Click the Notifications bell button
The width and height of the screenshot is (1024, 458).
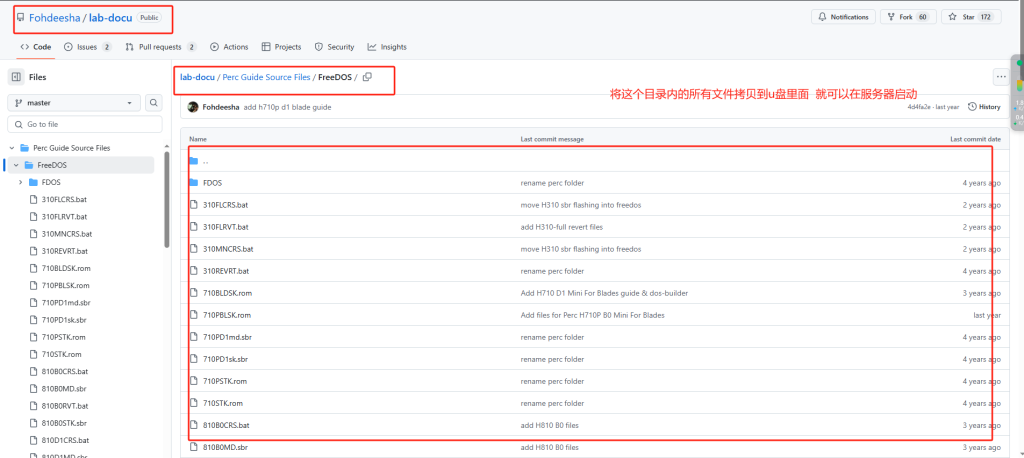tap(843, 17)
